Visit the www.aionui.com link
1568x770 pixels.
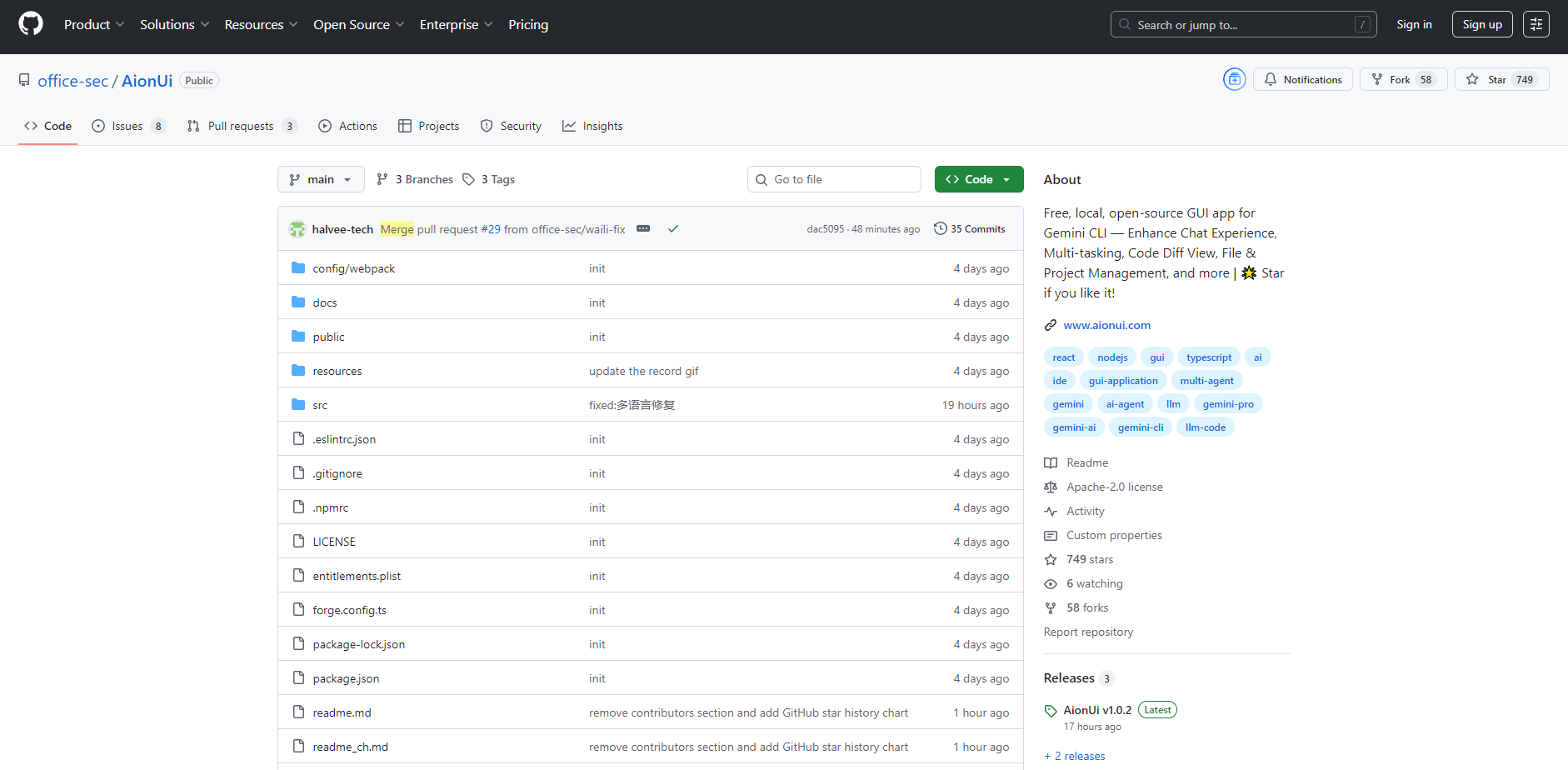[x=1106, y=325]
